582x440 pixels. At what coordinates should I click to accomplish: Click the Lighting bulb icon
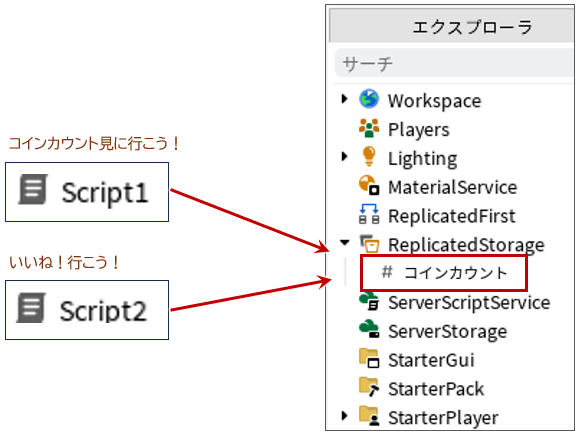pos(369,156)
